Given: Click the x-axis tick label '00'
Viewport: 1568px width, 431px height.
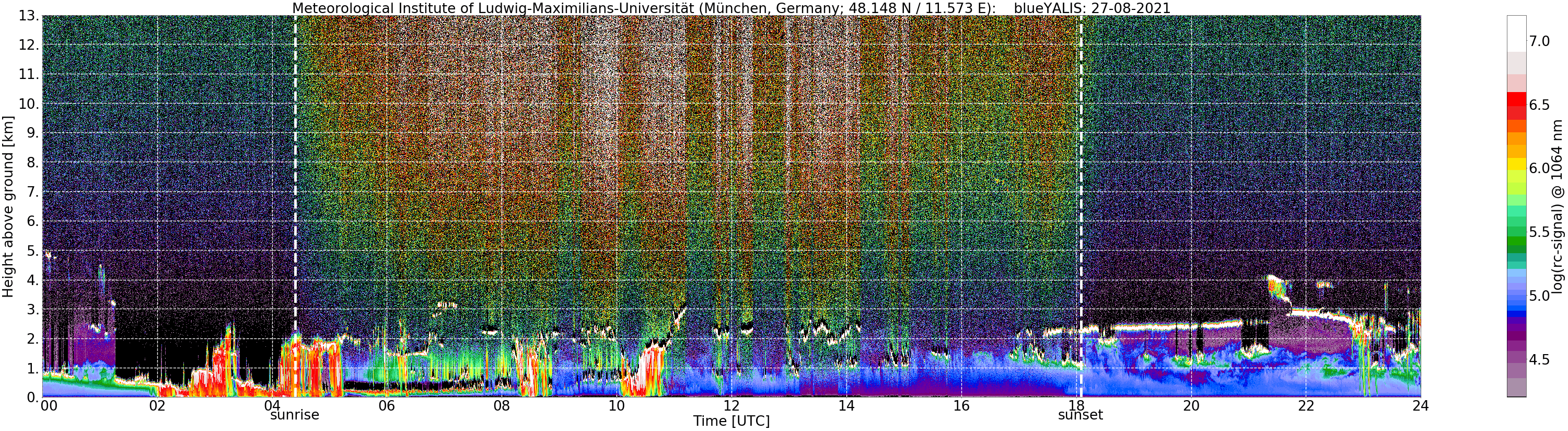Looking at the screenshot, I should [49, 405].
